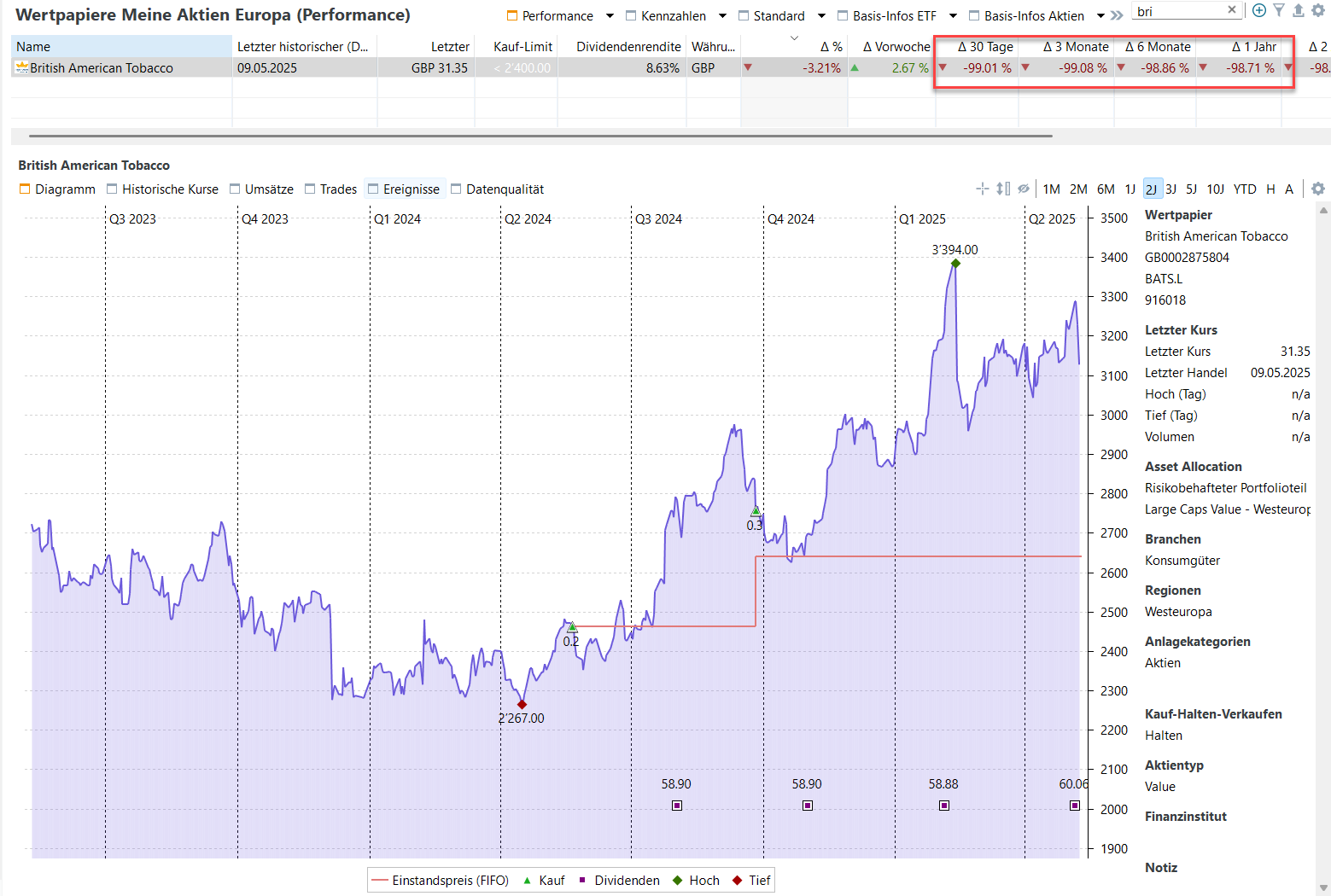Click the green up arrow in Δ Vorwoche cell
Viewport: 1331px width, 896px height.
coord(855,67)
